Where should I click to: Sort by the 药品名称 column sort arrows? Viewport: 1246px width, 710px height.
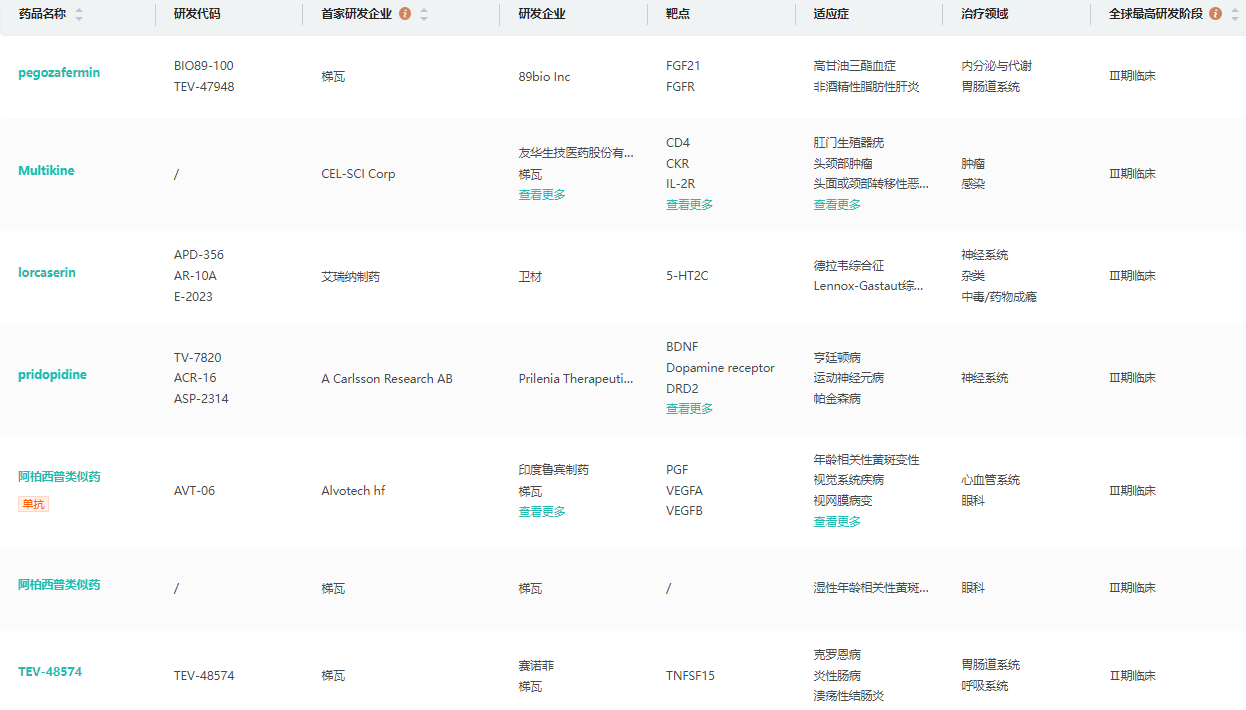click(x=79, y=14)
